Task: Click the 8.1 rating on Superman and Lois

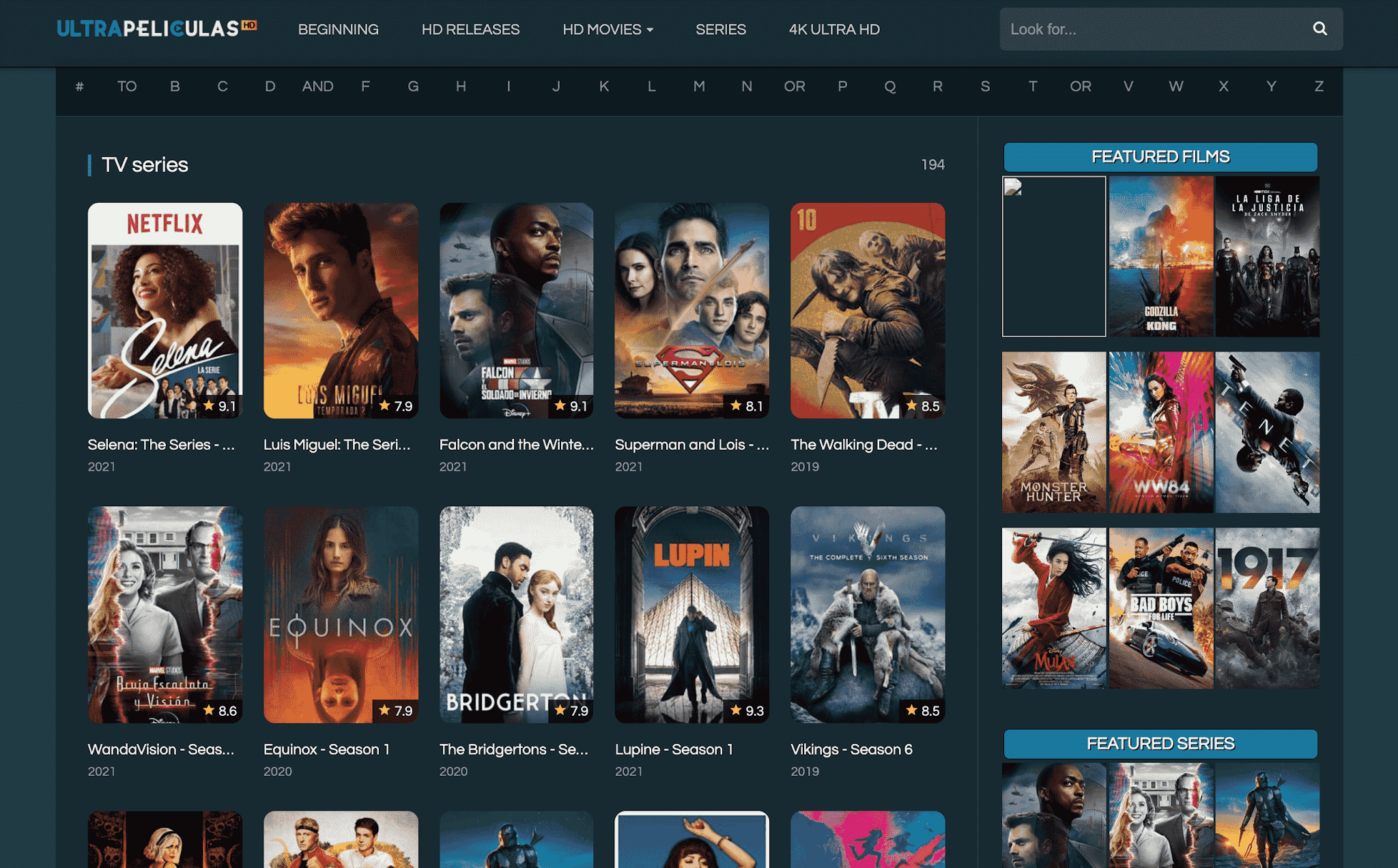Action: pyautogui.click(x=746, y=406)
